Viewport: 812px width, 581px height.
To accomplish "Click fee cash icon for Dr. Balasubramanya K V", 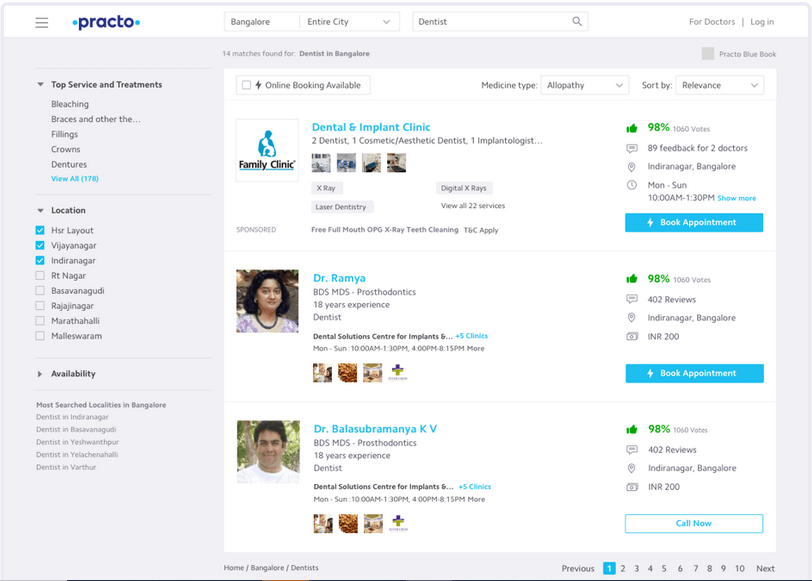I will coord(632,487).
